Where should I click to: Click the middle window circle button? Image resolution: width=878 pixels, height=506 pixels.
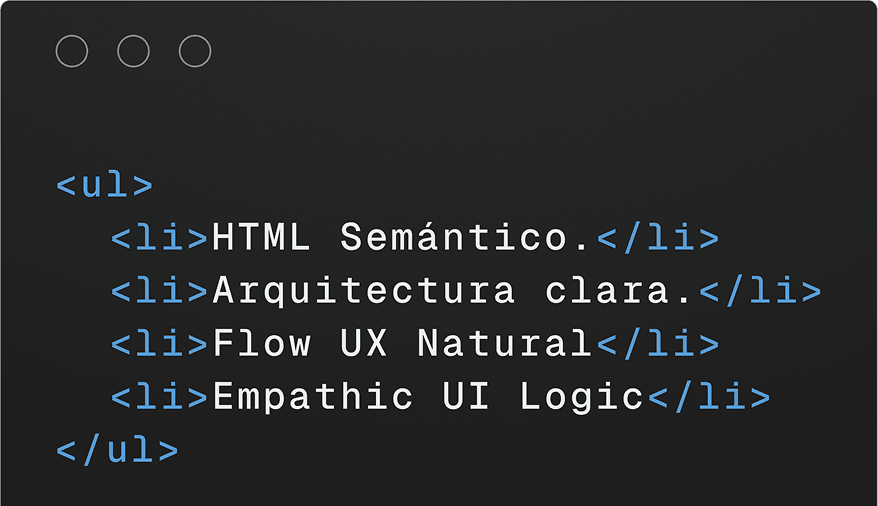pyautogui.click(x=133, y=51)
